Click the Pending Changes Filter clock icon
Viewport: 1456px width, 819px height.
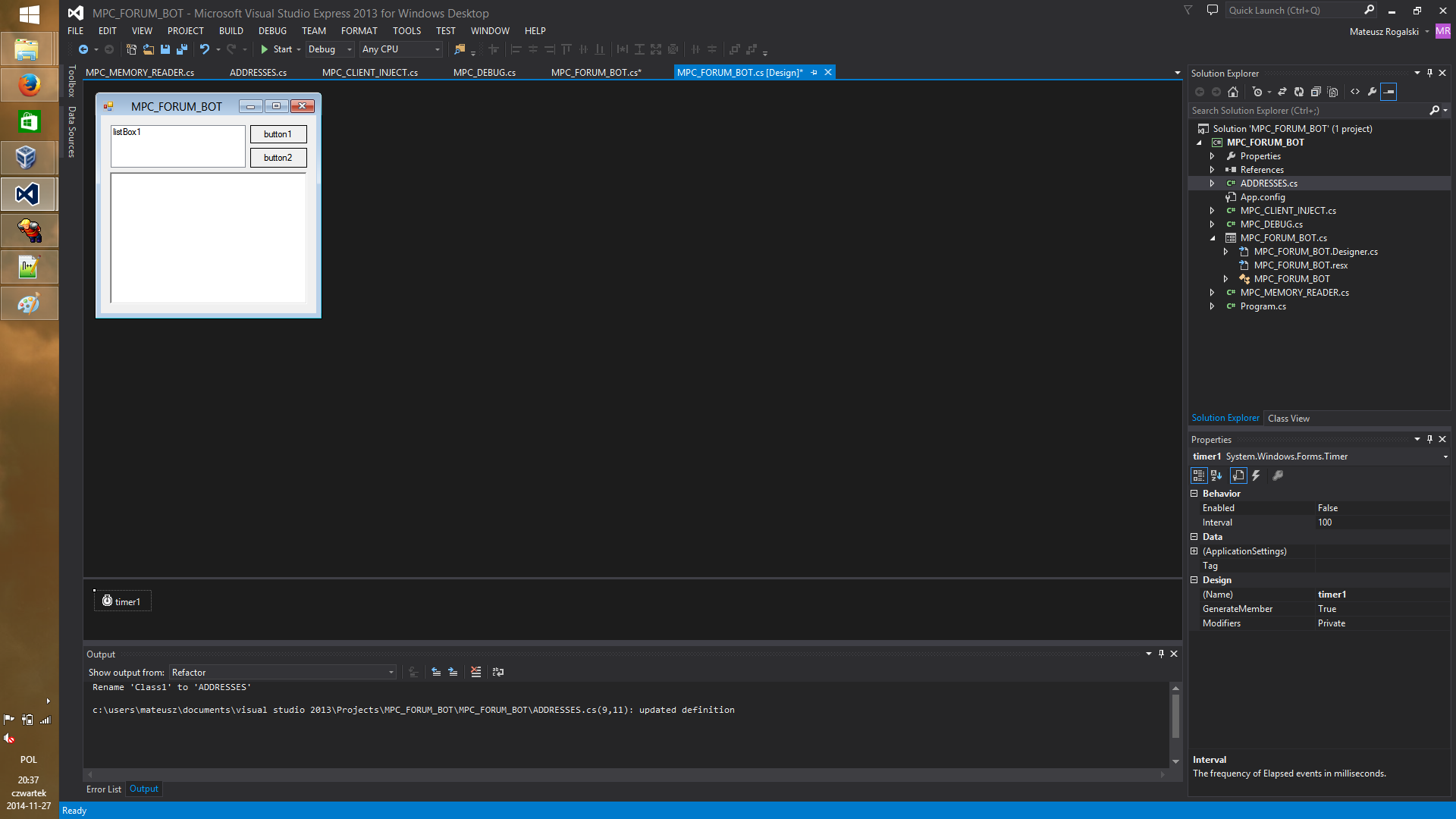(1257, 92)
